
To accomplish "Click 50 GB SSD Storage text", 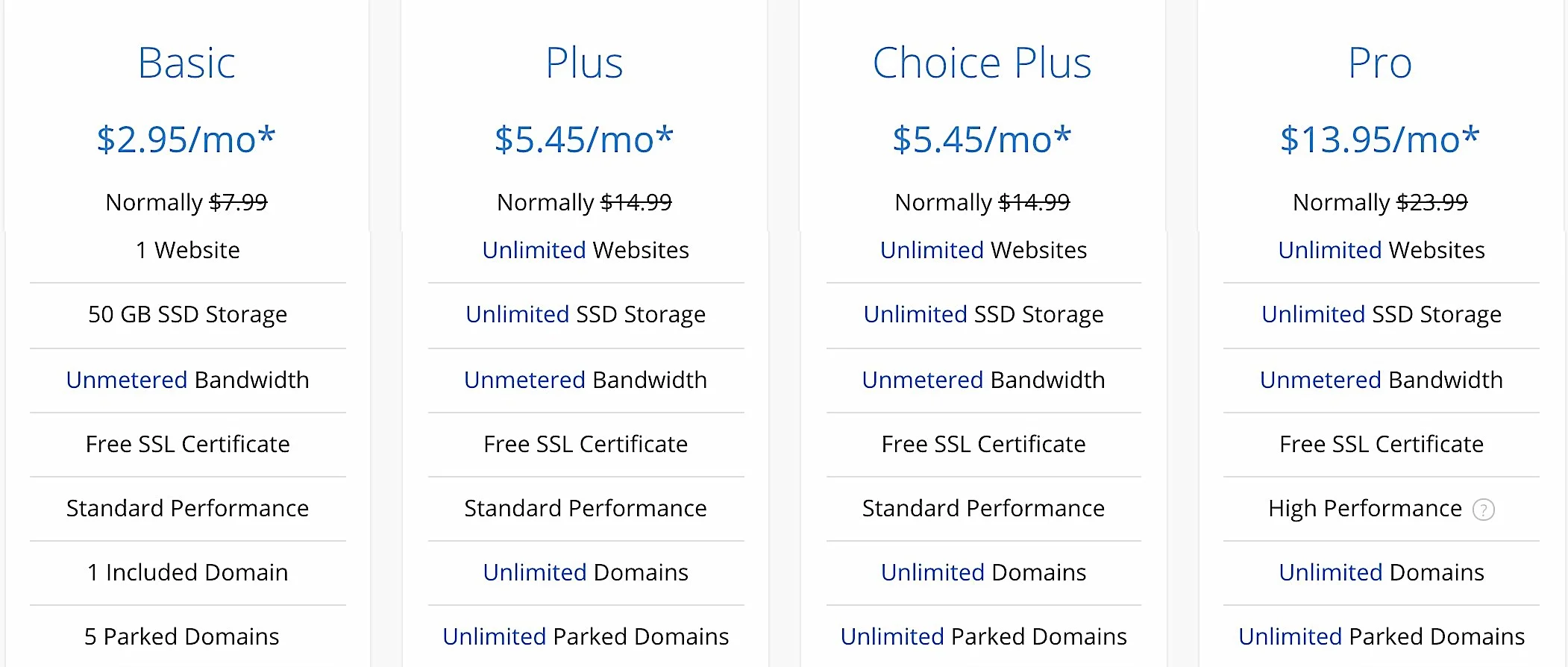I will pyautogui.click(x=187, y=315).
